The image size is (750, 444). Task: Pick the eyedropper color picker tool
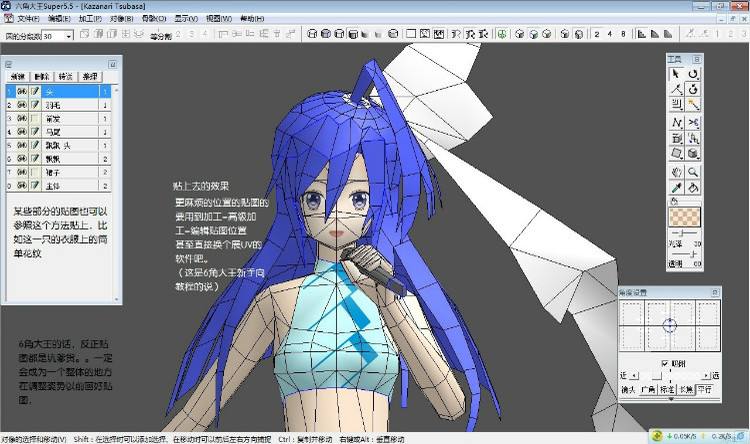[676, 188]
